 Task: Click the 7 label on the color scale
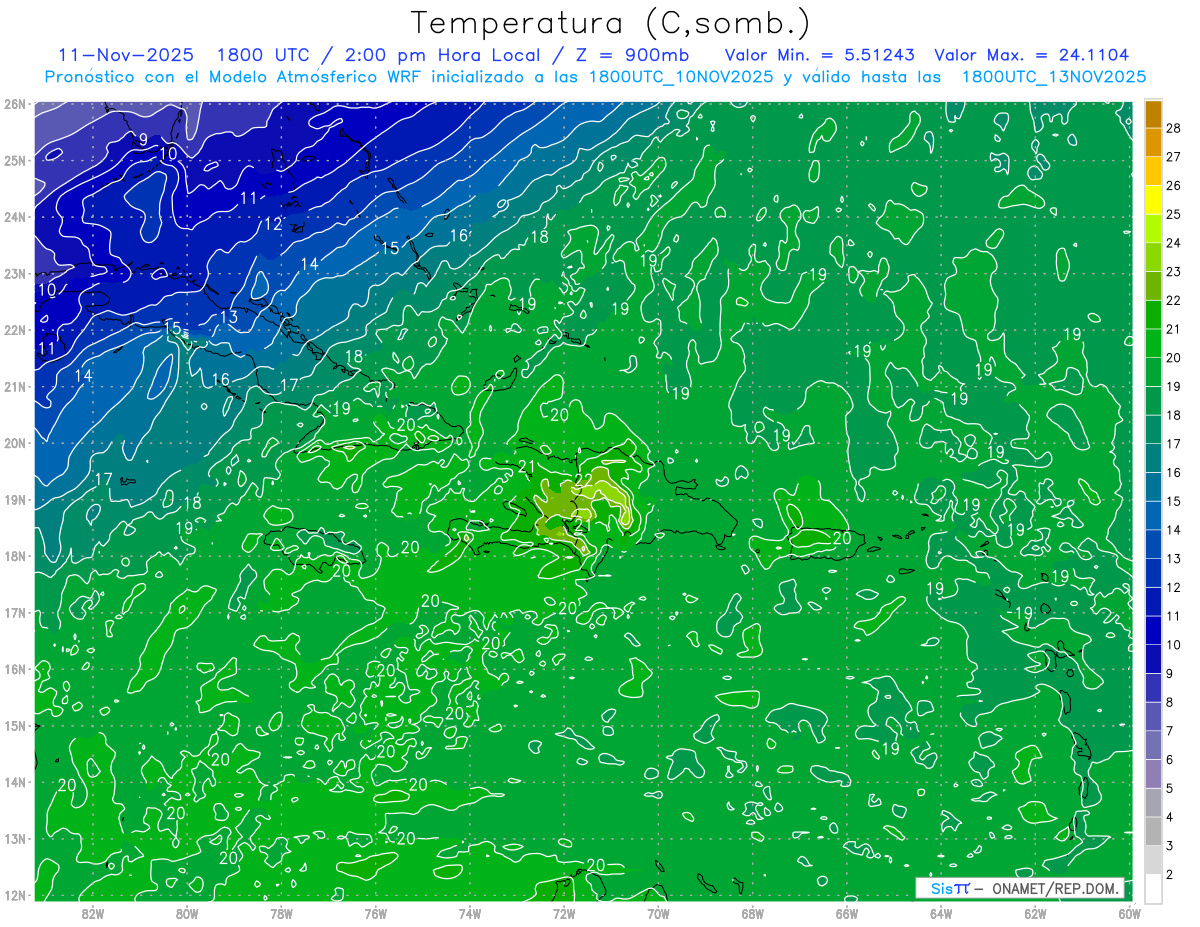coord(1169,731)
